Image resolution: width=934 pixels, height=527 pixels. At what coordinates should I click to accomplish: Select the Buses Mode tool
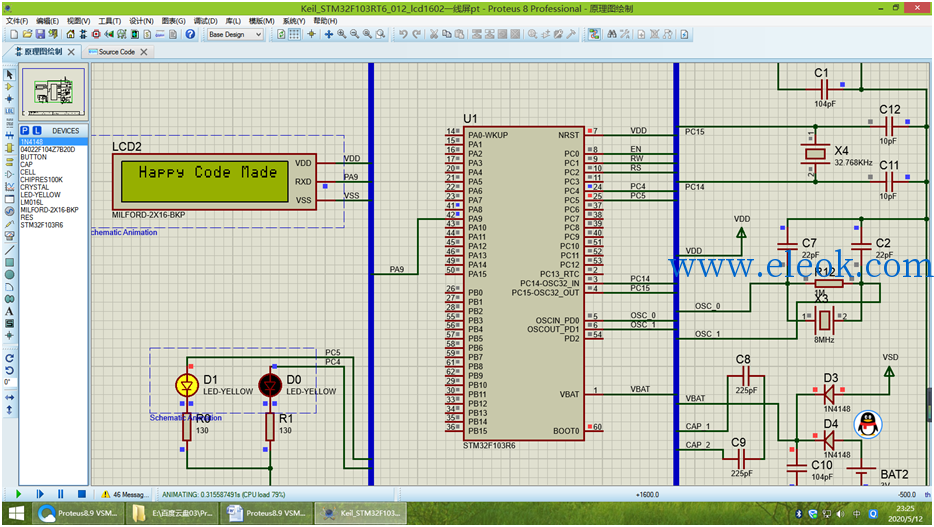(x=10, y=136)
